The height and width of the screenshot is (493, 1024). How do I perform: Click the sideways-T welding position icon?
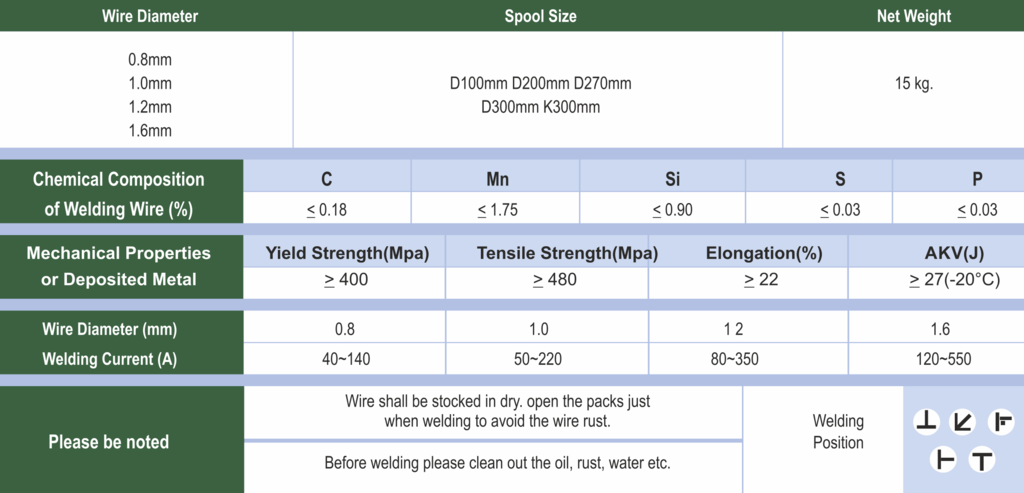(943, 460)
